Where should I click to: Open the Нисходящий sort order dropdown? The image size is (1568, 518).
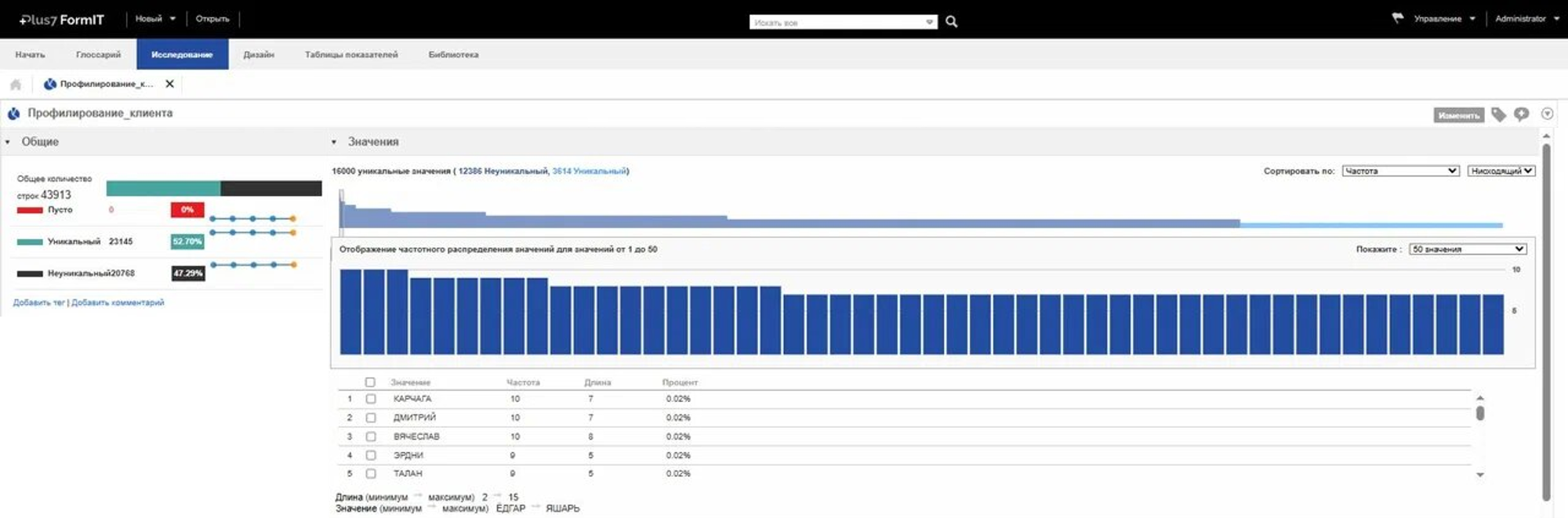coord(1501,171)
